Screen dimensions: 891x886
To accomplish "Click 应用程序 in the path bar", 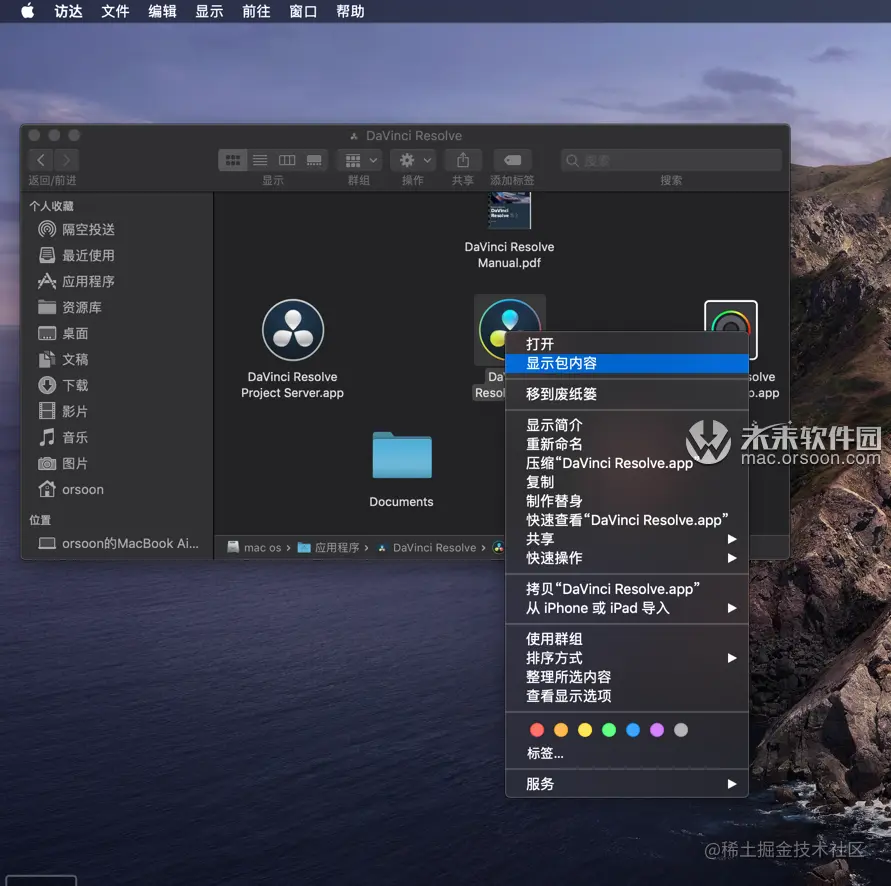I will point(329,548).
